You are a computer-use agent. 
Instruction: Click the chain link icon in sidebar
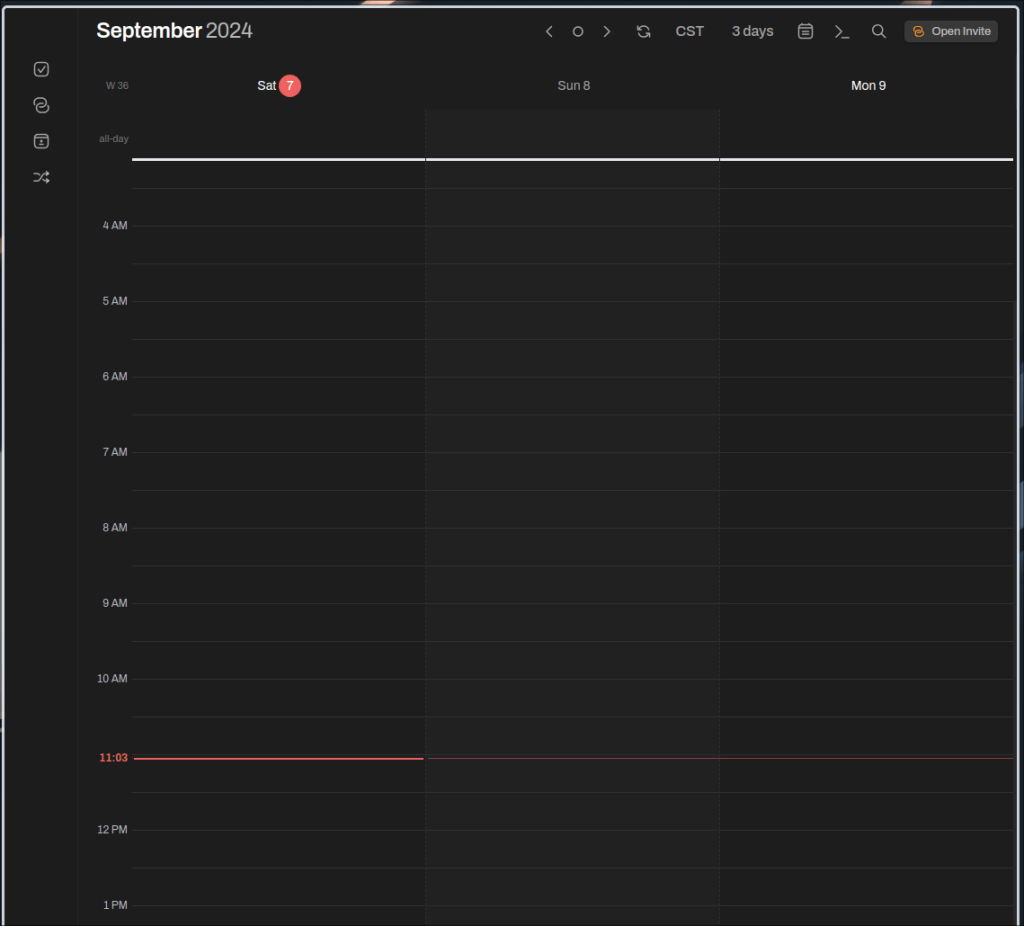click(x=41, y=105)
